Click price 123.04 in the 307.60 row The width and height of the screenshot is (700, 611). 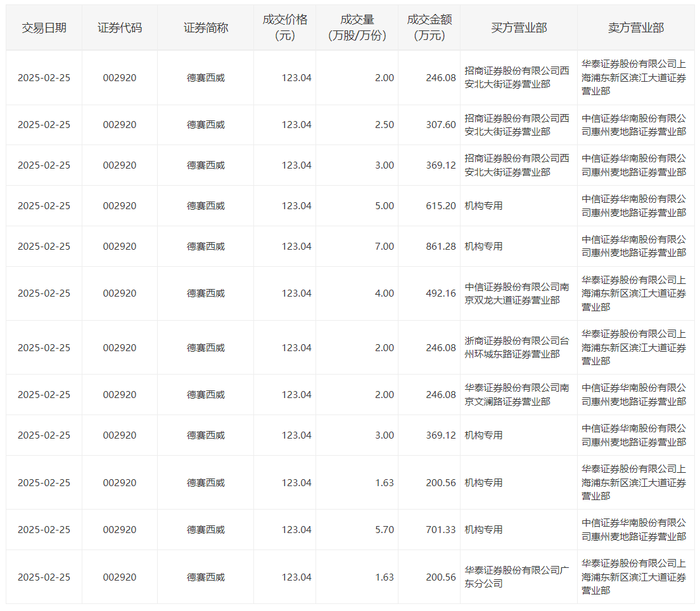[x=296, y=125]
